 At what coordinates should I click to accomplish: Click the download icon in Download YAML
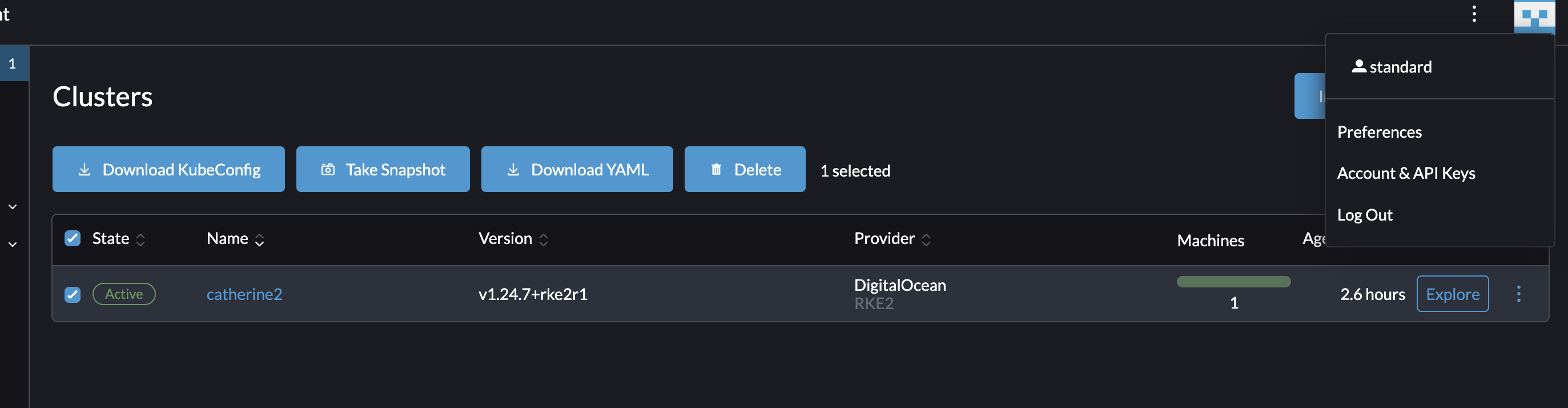point(513,169)
